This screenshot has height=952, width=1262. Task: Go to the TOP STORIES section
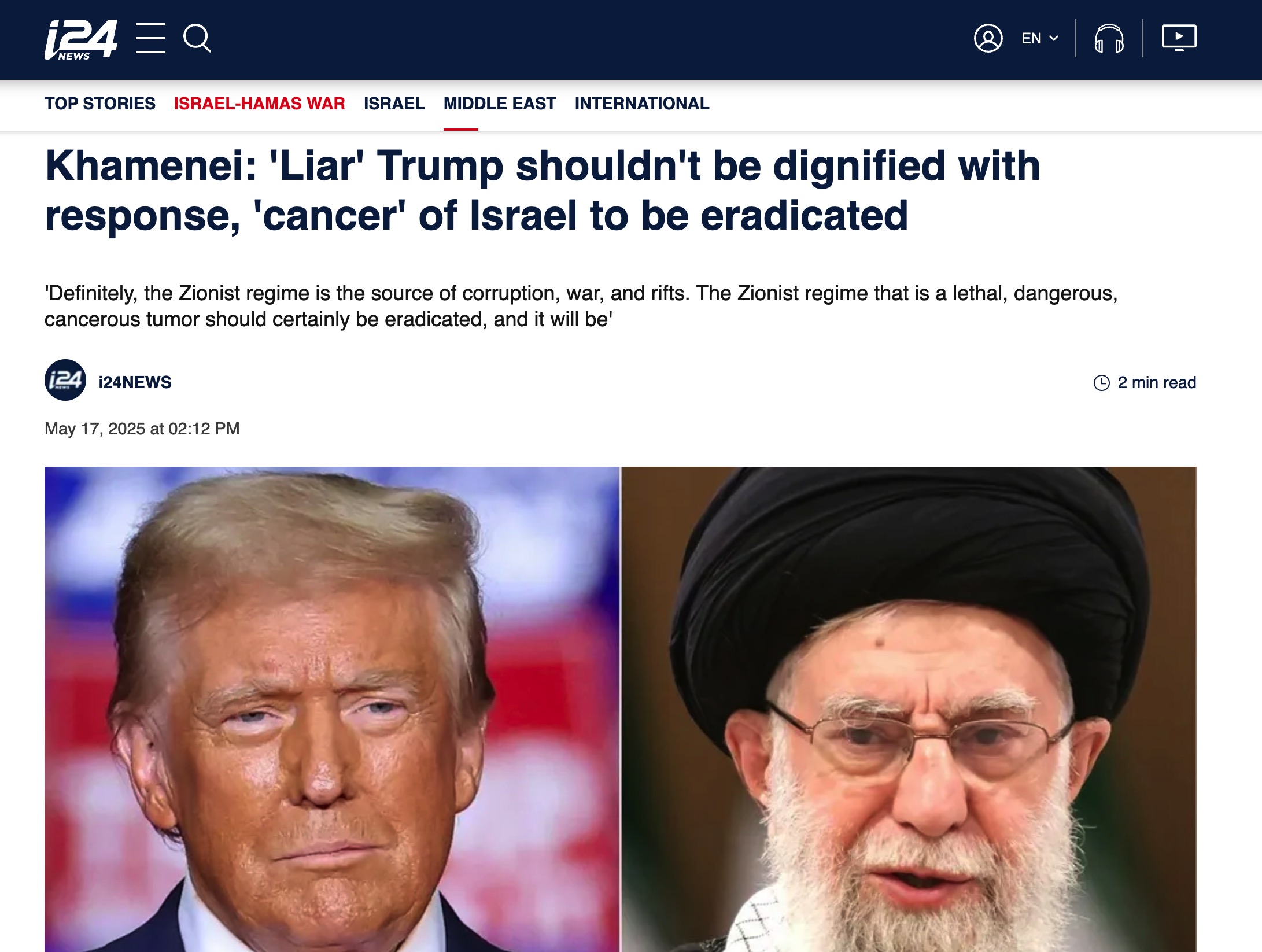tap(100, 104)
